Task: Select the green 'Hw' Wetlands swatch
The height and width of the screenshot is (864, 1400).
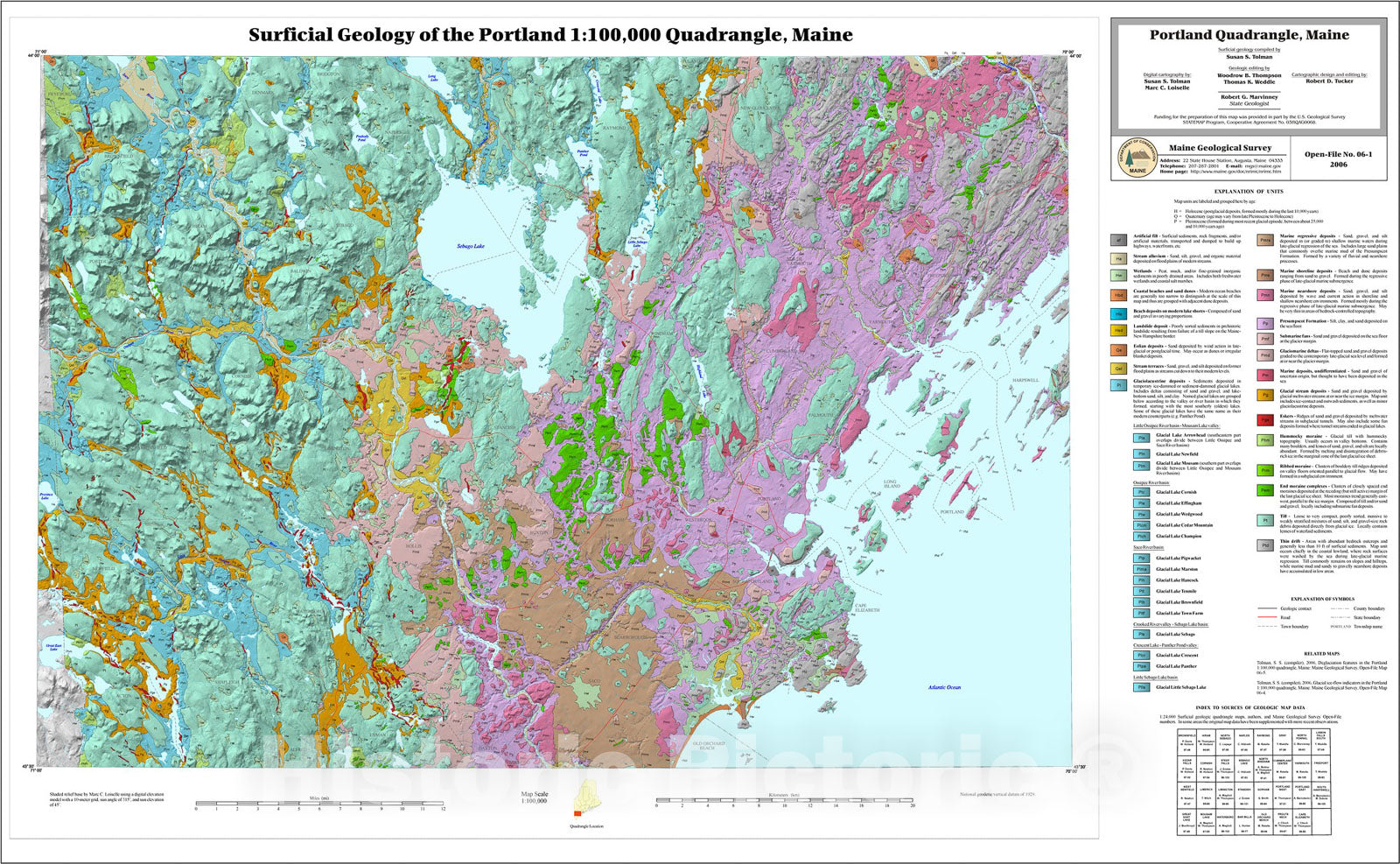Action: tap(1118, 276)
